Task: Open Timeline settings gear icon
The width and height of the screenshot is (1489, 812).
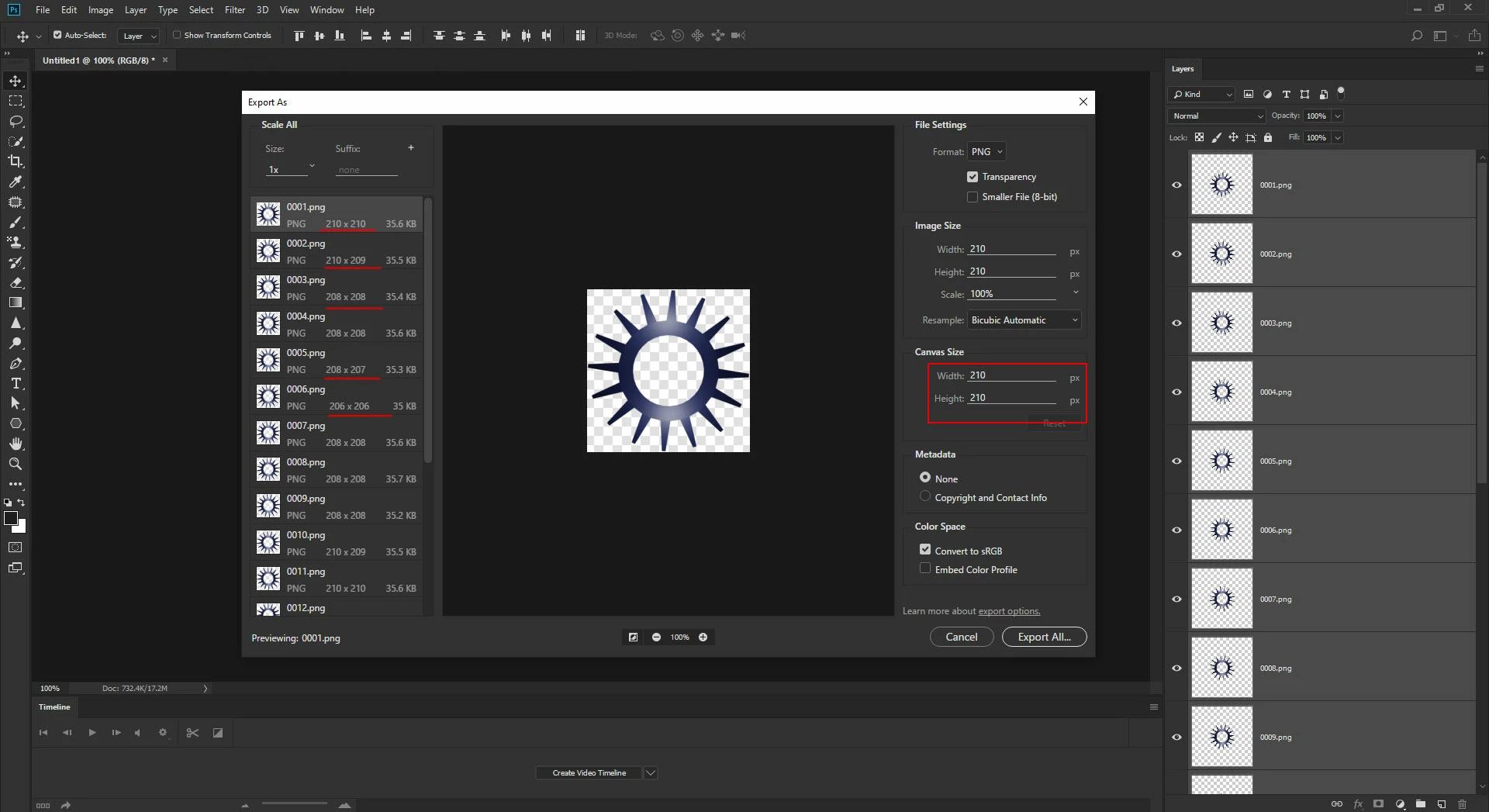Action: click(163, 732)
